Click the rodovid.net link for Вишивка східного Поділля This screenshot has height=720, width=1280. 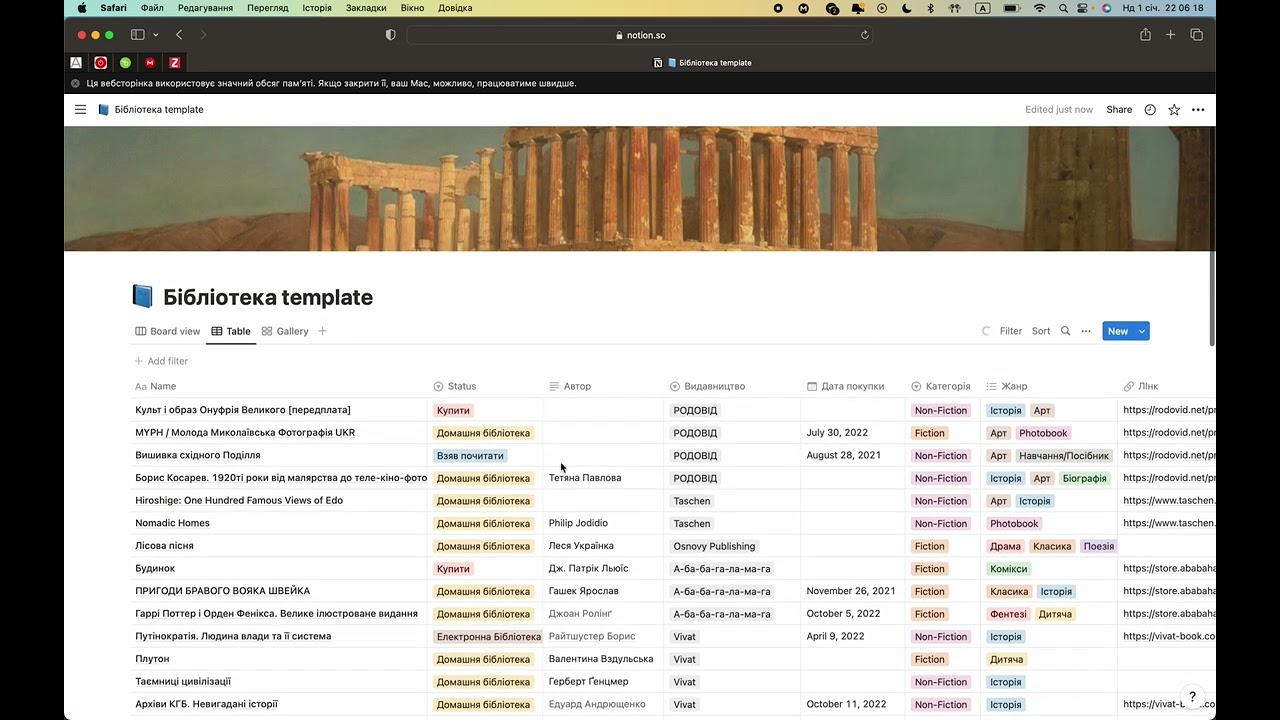coord(1169,455)
